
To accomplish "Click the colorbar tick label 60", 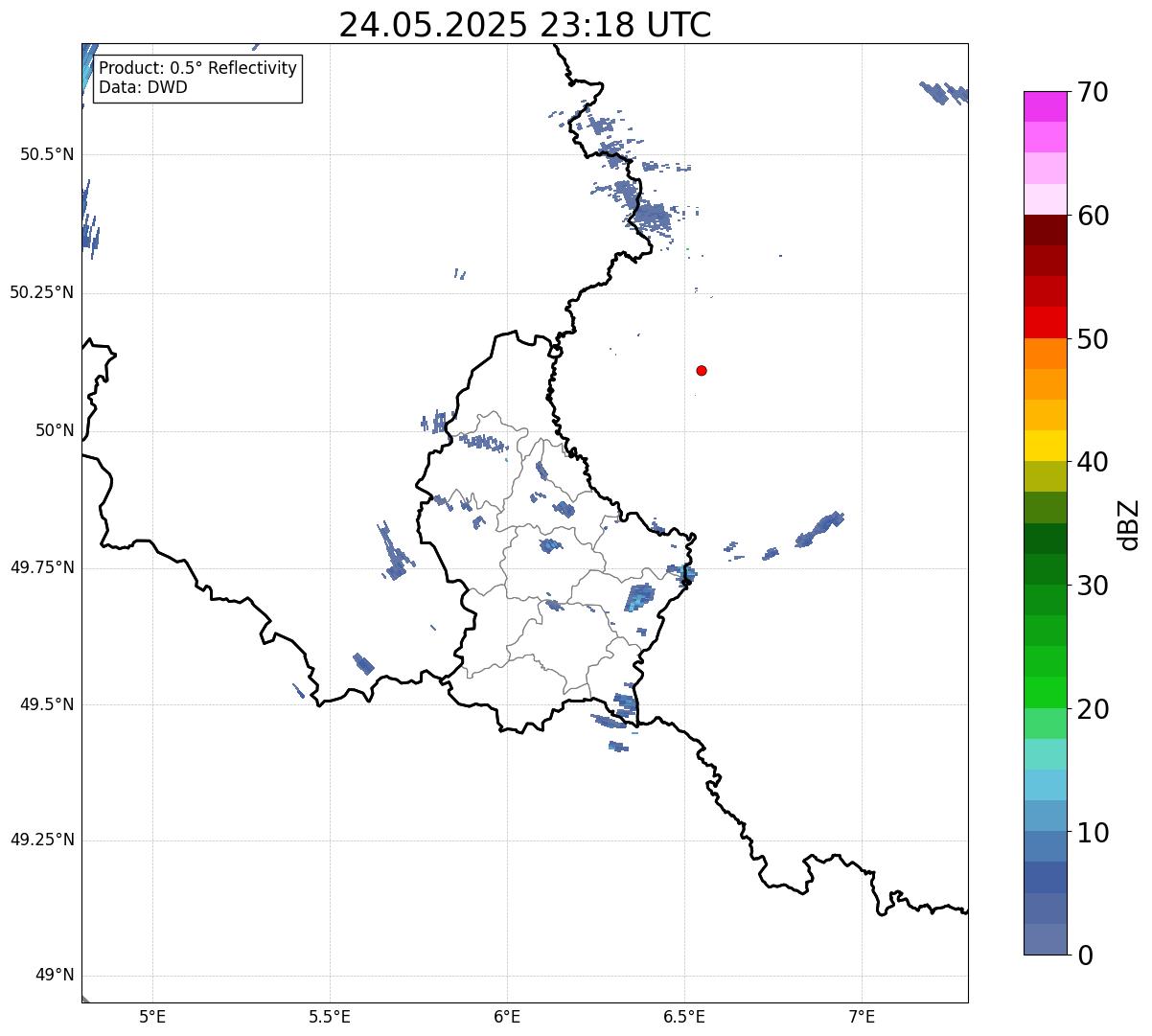I will click(x=1093, y=216).
